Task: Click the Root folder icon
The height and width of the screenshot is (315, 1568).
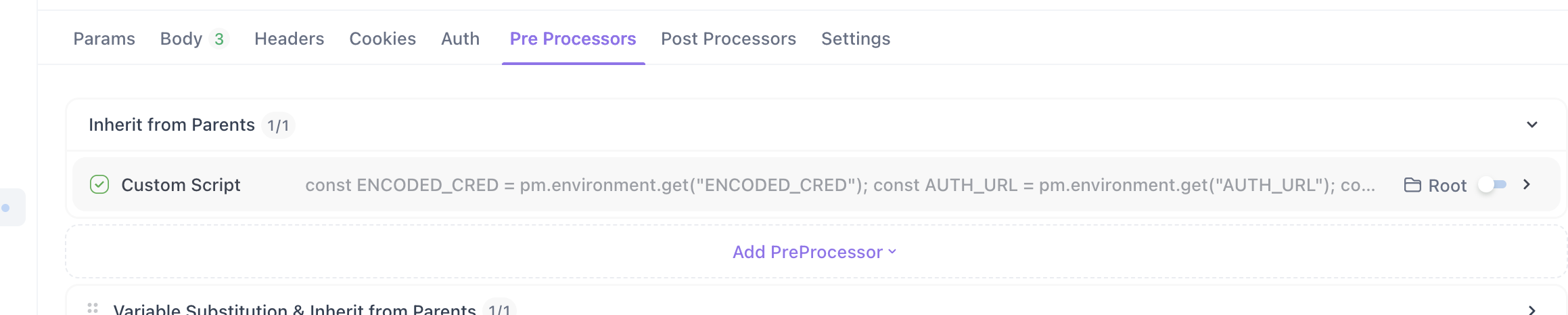Action: pyautogui.click(x=1412, y=185)
